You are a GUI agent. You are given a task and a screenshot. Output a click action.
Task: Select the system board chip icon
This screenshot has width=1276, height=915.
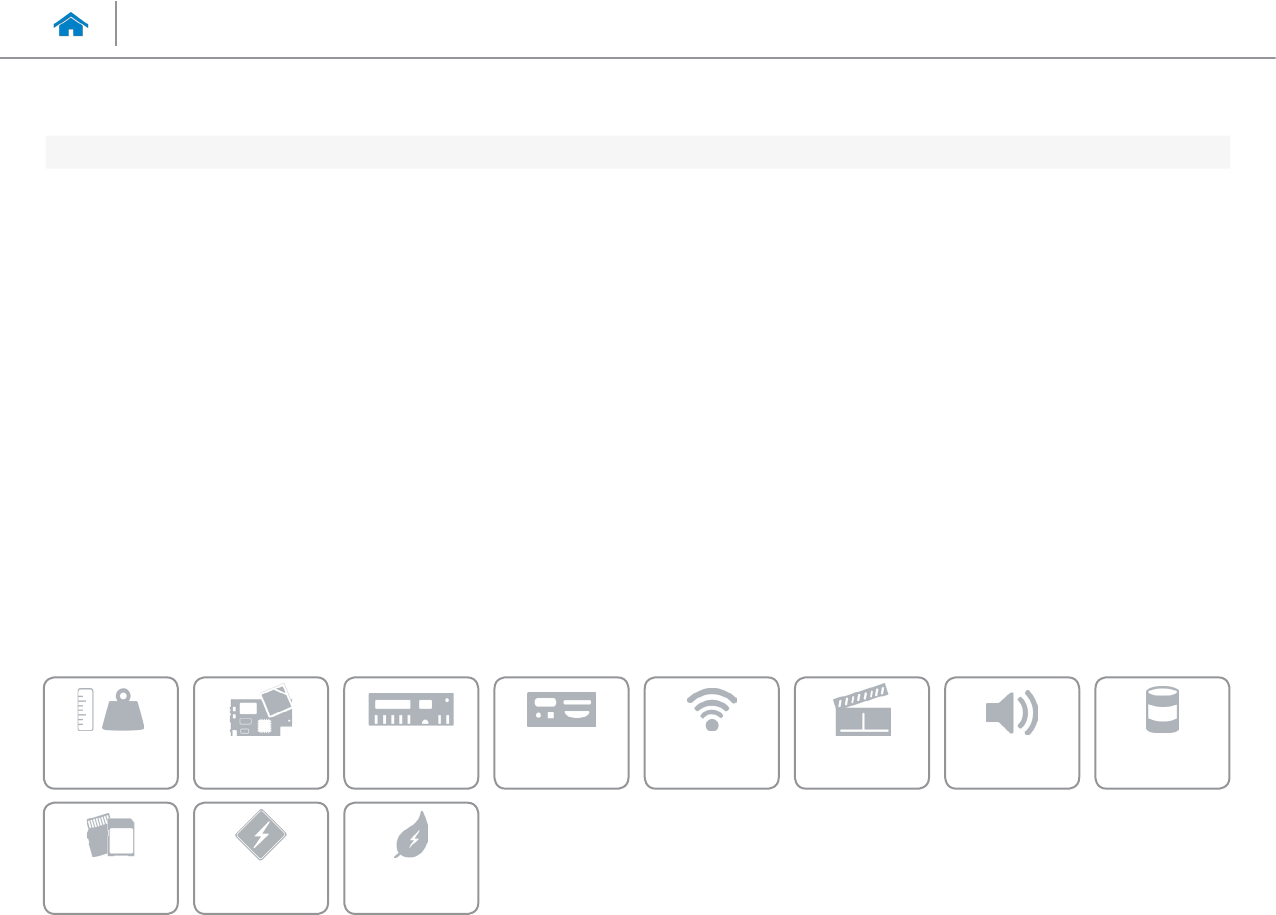click(x=261, y=711)
